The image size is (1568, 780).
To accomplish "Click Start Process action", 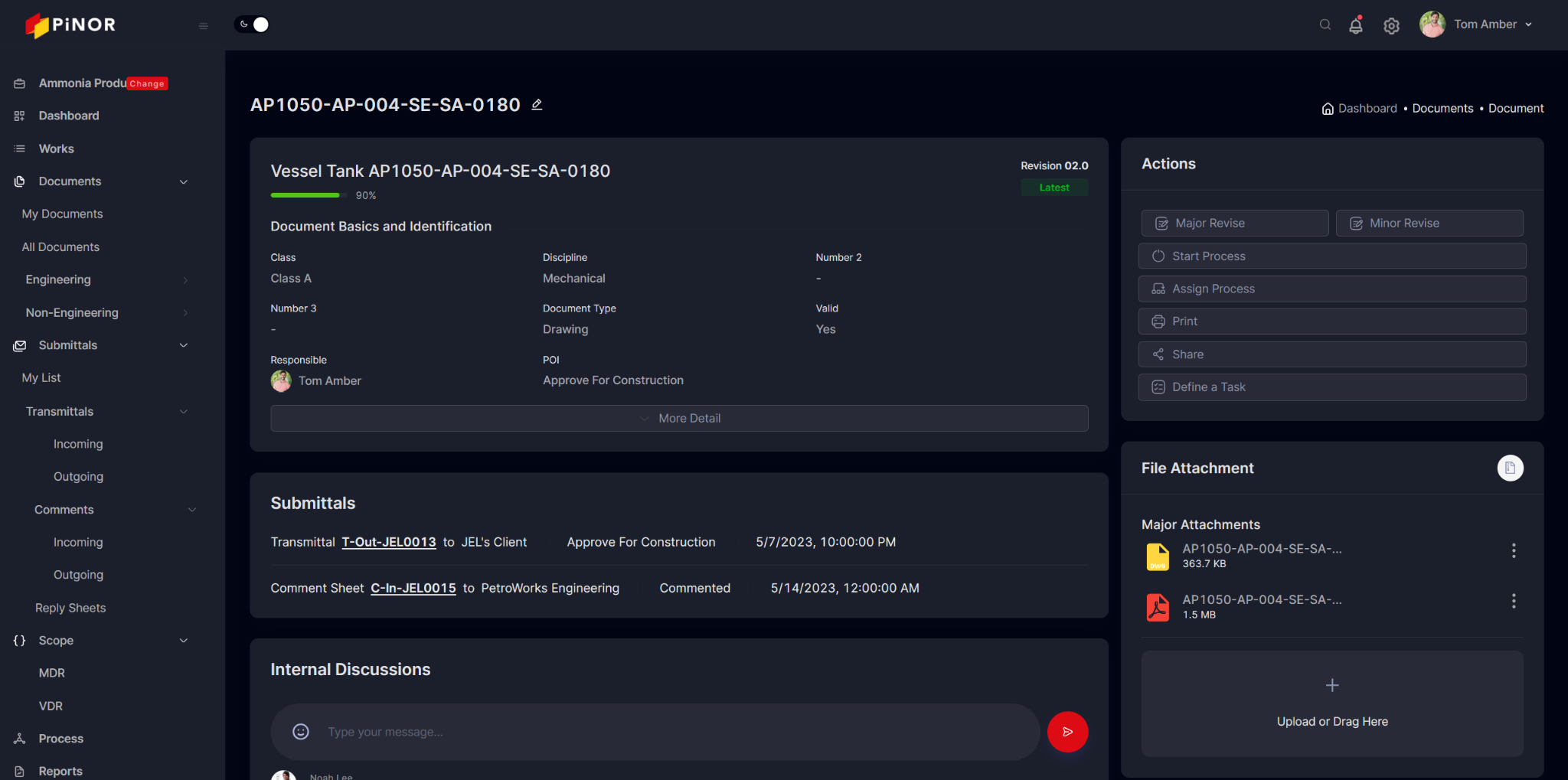I will pos(1332,256).
